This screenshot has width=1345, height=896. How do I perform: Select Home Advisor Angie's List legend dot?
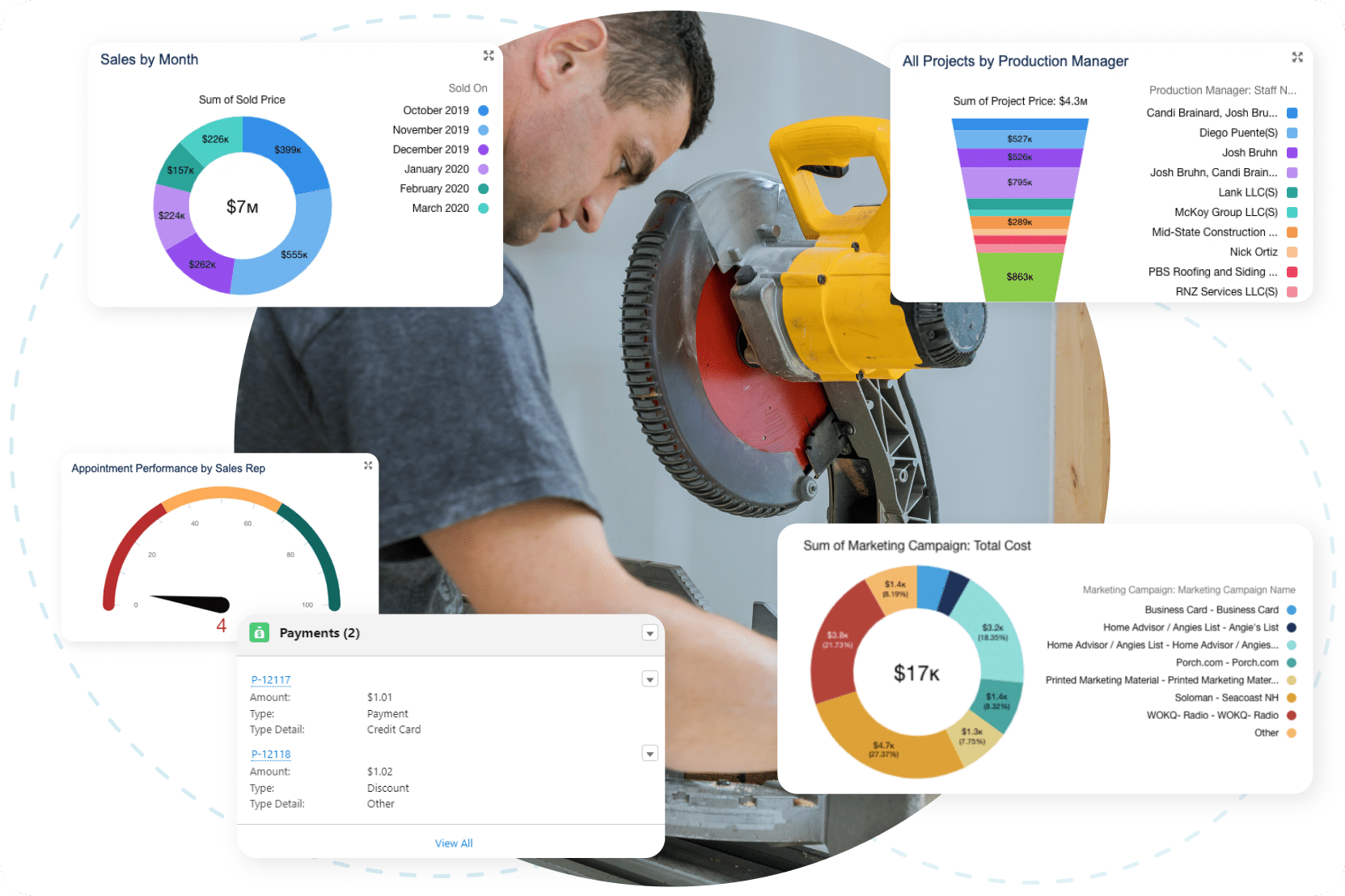pos(1292,628)
